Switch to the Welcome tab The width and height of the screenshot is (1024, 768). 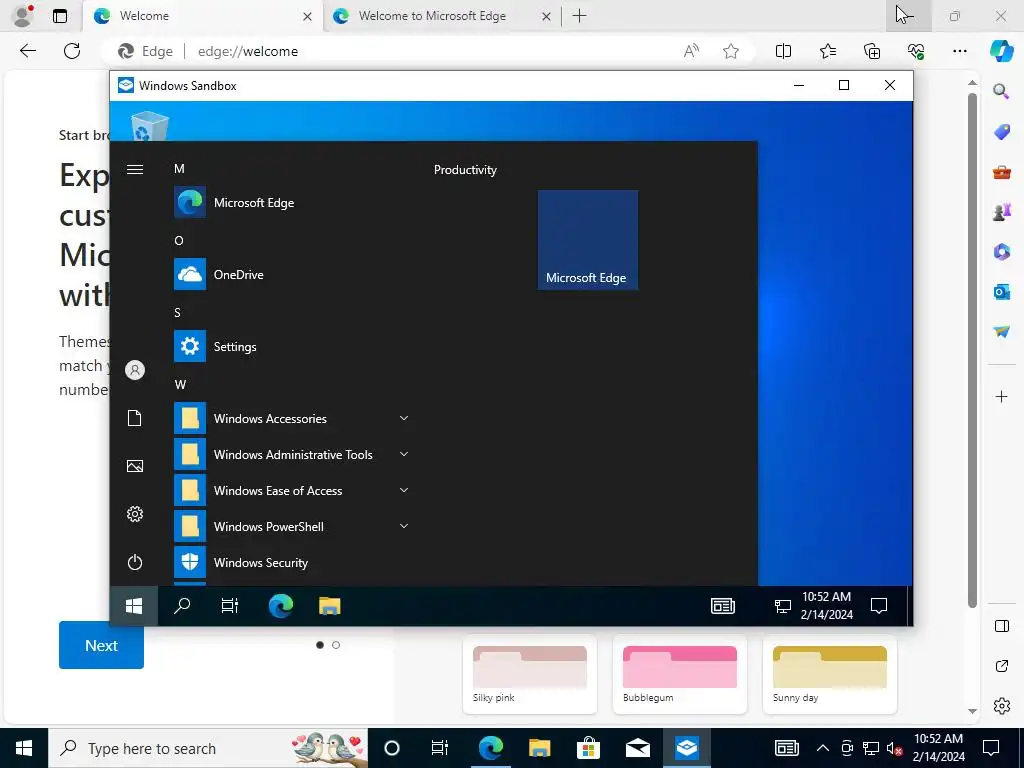point(202,16)
